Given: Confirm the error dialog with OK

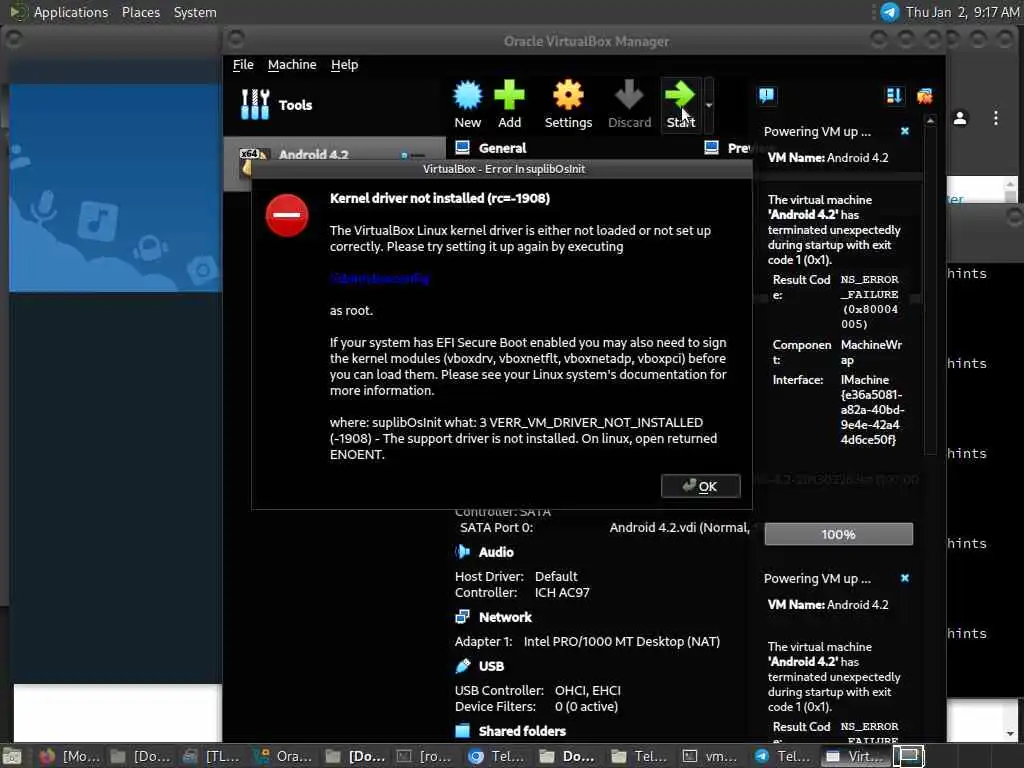Looking at the screenshot, I should click(700, 486).
